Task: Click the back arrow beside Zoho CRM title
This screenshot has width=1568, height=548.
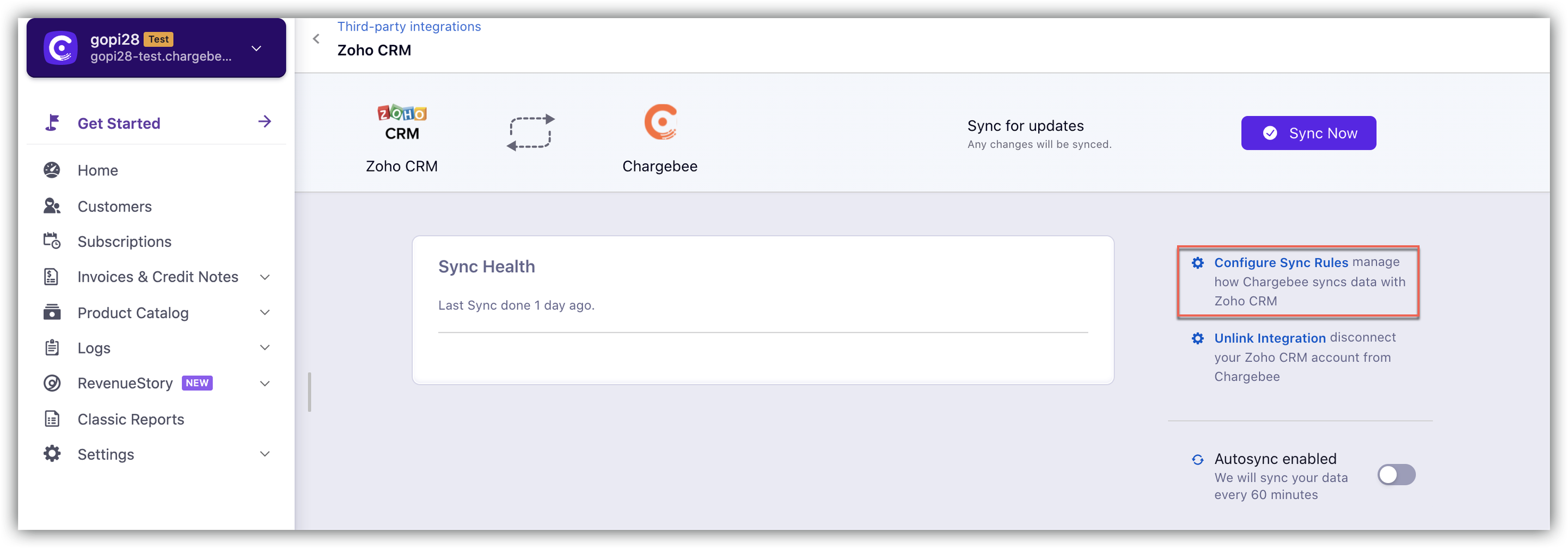Action: pyautogui.click(x=316, y=39)
